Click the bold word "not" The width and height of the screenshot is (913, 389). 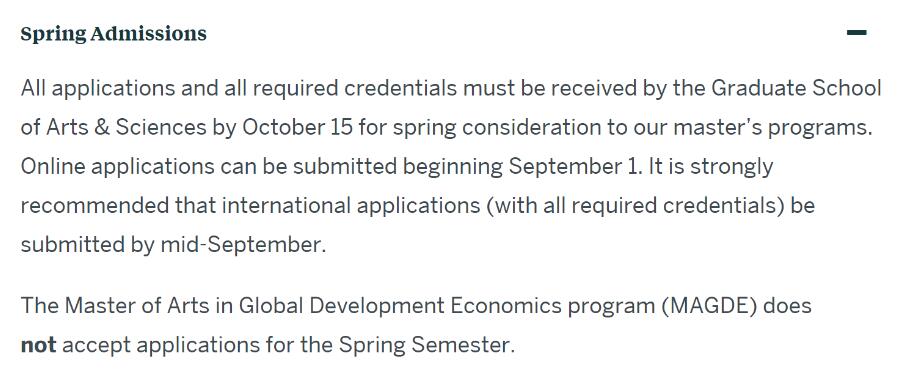point(38,345)
